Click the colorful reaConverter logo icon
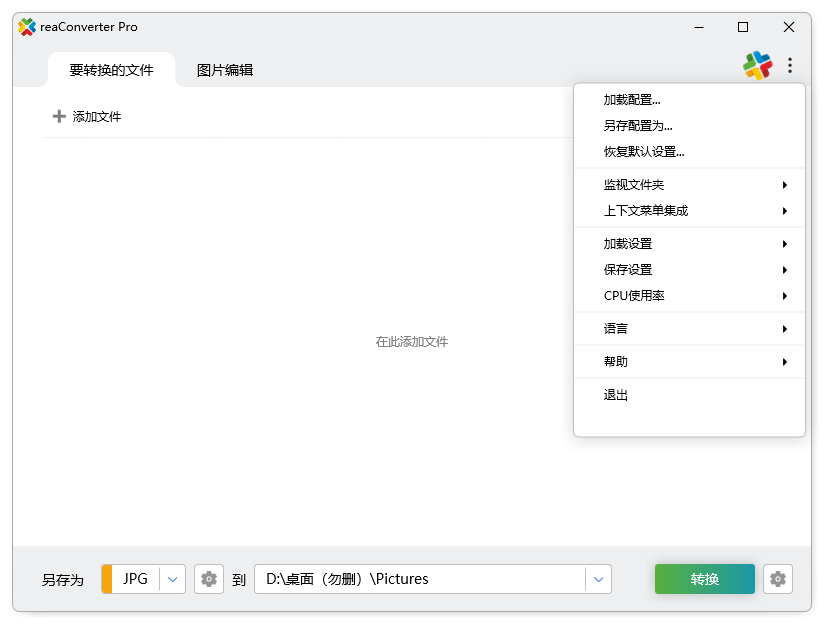Screen dimensions: 824x624 (757, 66)
